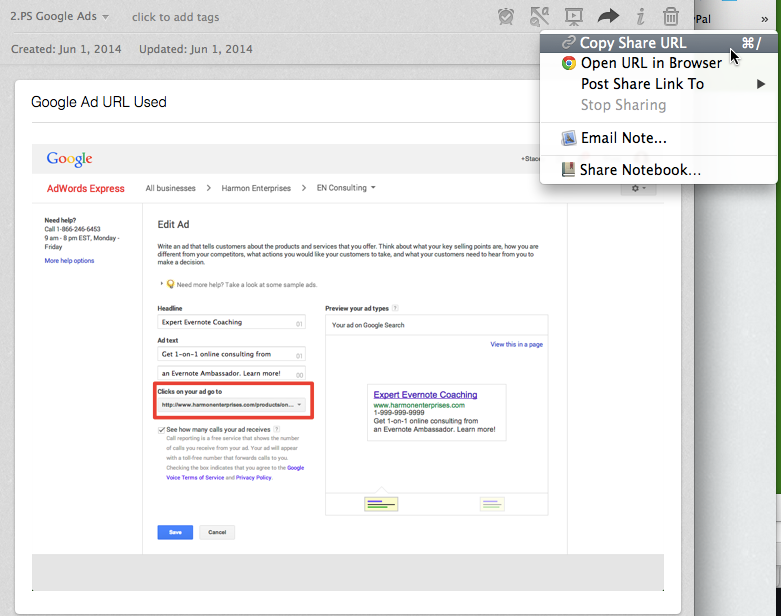Open the 2.PS Google Ads notebook dropdown
This screenshot has height=616, width=781.
pyautogui.click(x=59, y=16)
